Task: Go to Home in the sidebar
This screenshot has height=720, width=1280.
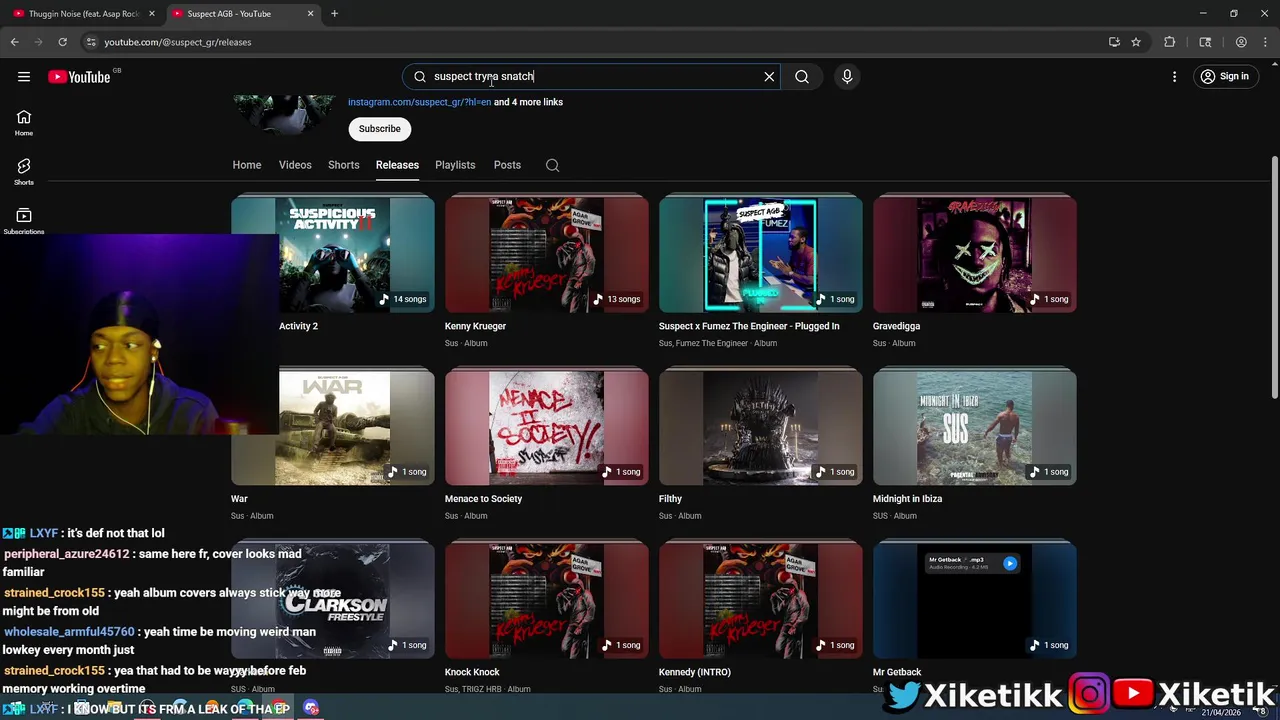Action: click(24, 122)
